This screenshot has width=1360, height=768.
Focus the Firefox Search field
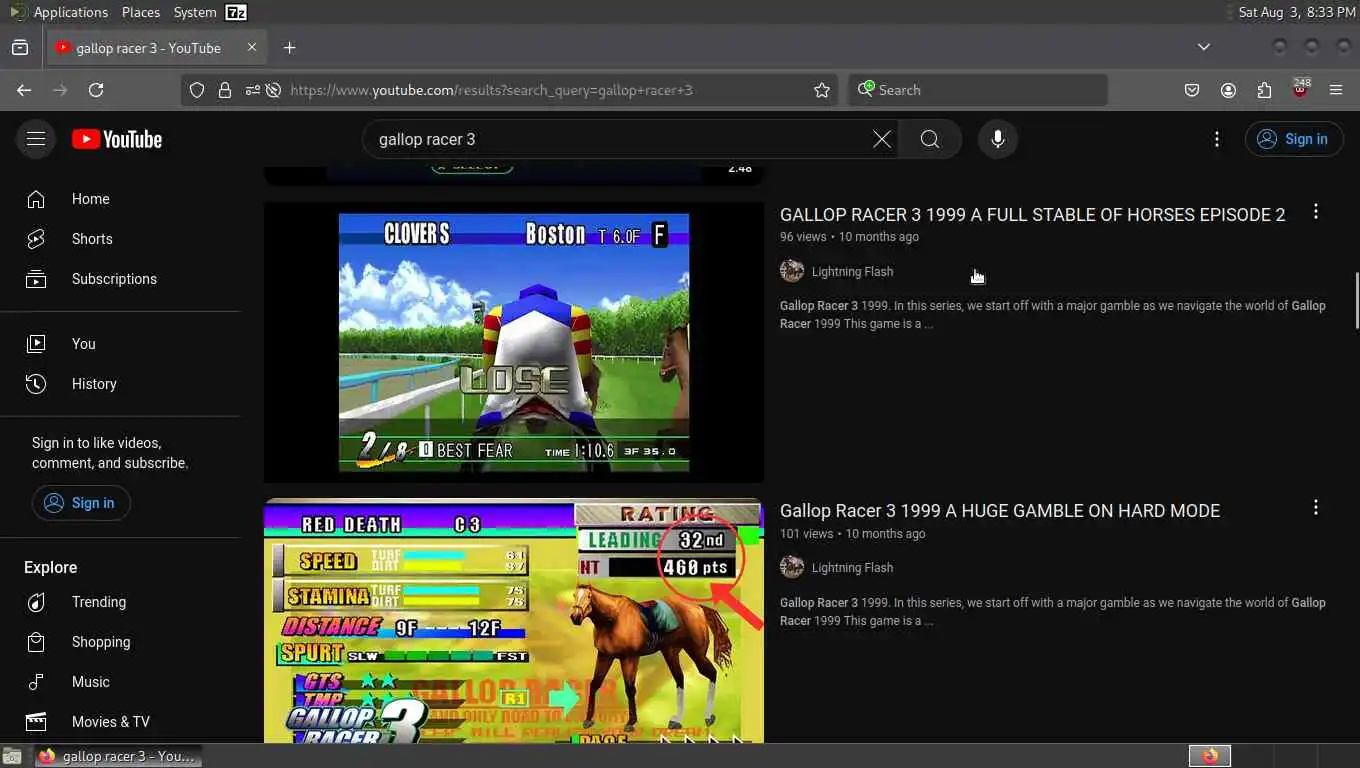[978, 90]
